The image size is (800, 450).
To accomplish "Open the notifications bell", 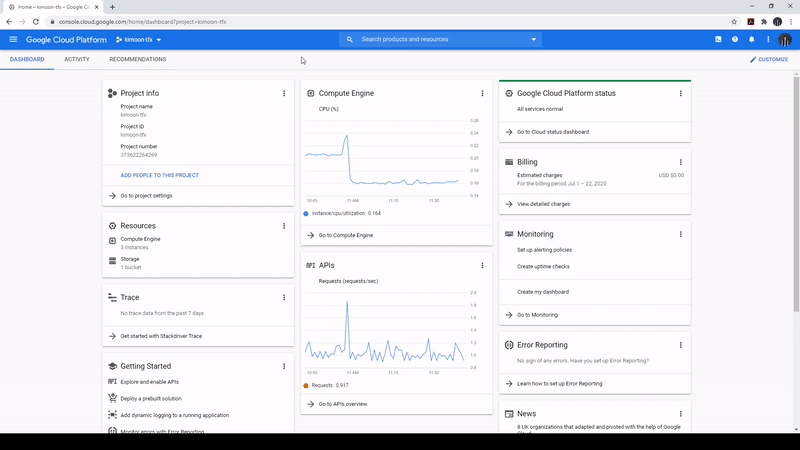I will [752, 40].
